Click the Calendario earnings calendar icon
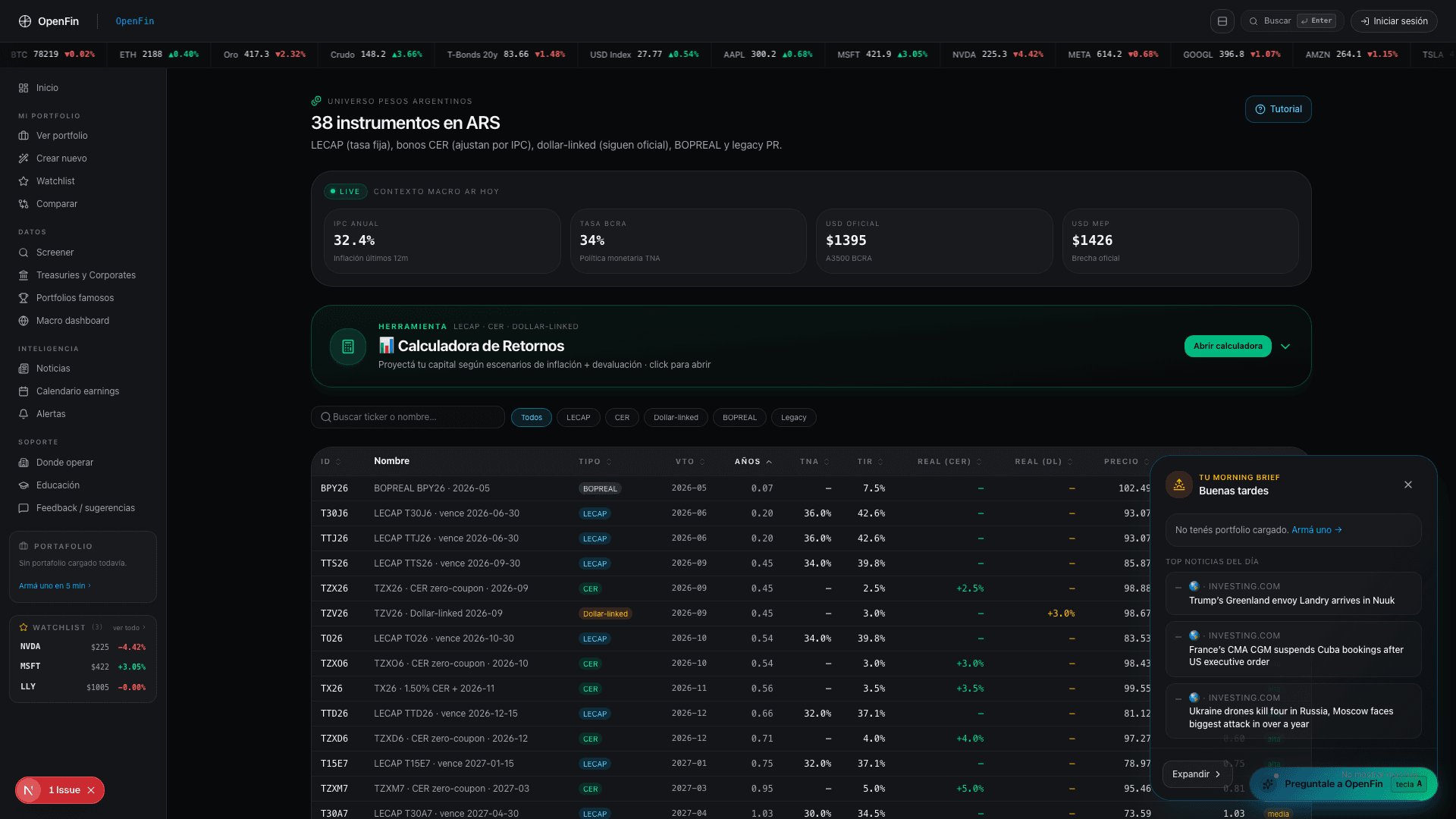The image size is (1456, 819). tap(24, 391)
